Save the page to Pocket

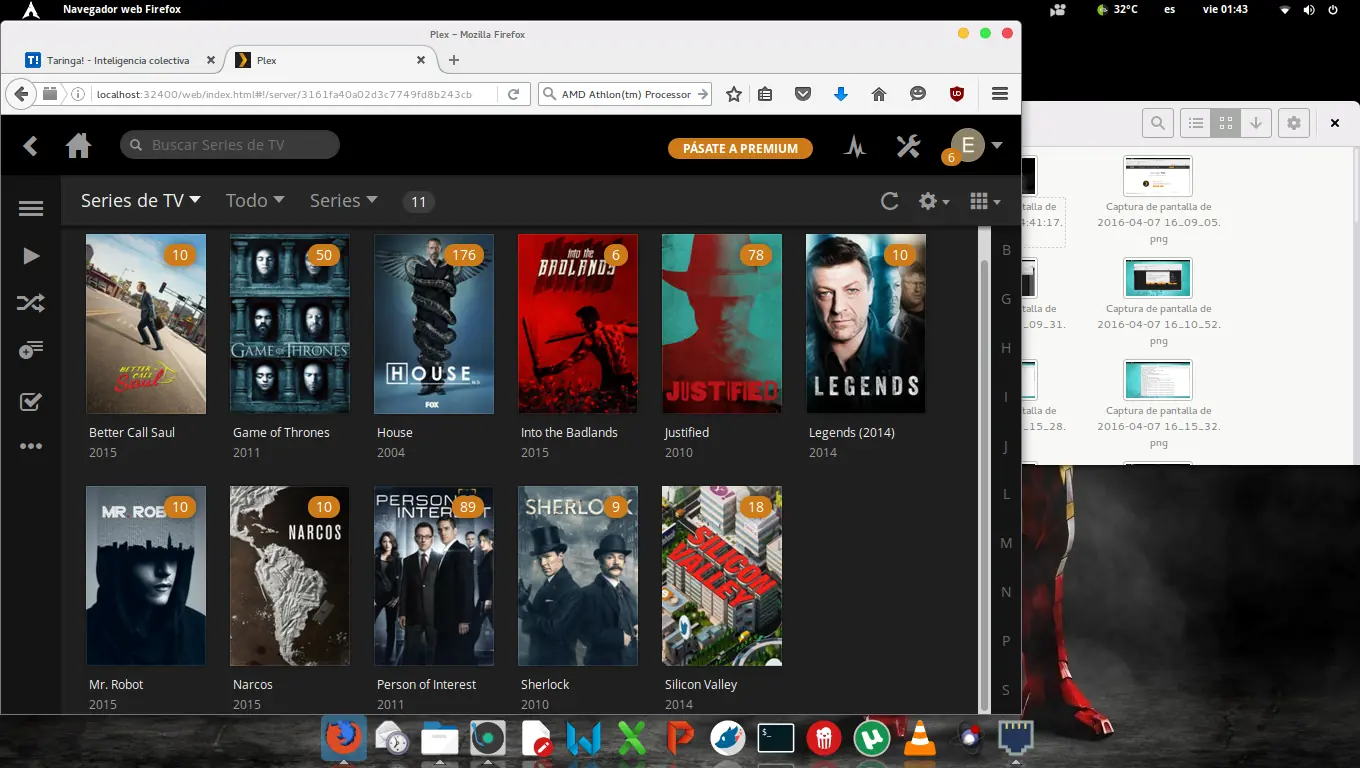[802, 94]
